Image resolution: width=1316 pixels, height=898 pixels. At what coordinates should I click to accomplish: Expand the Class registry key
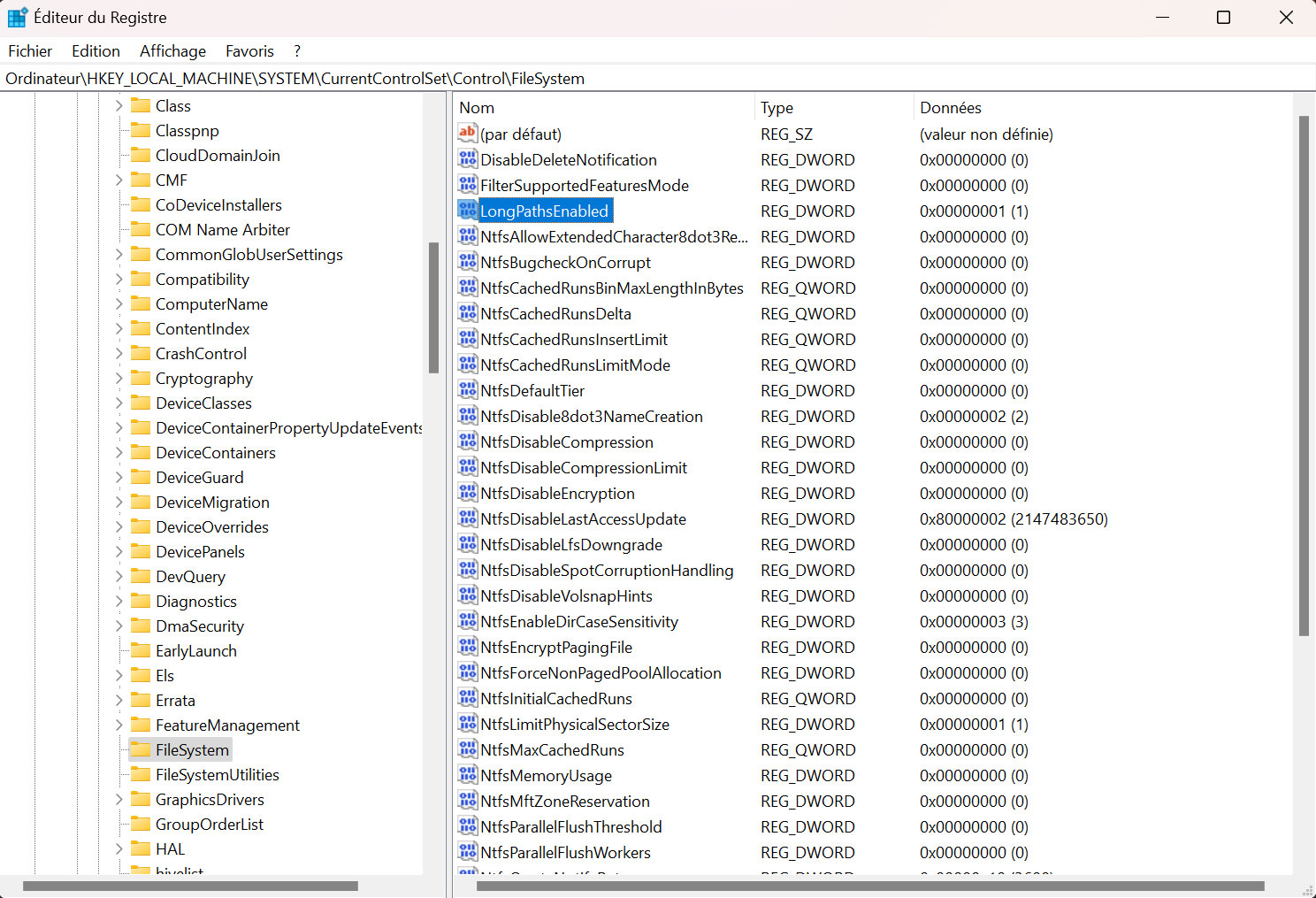pos(119,105)
